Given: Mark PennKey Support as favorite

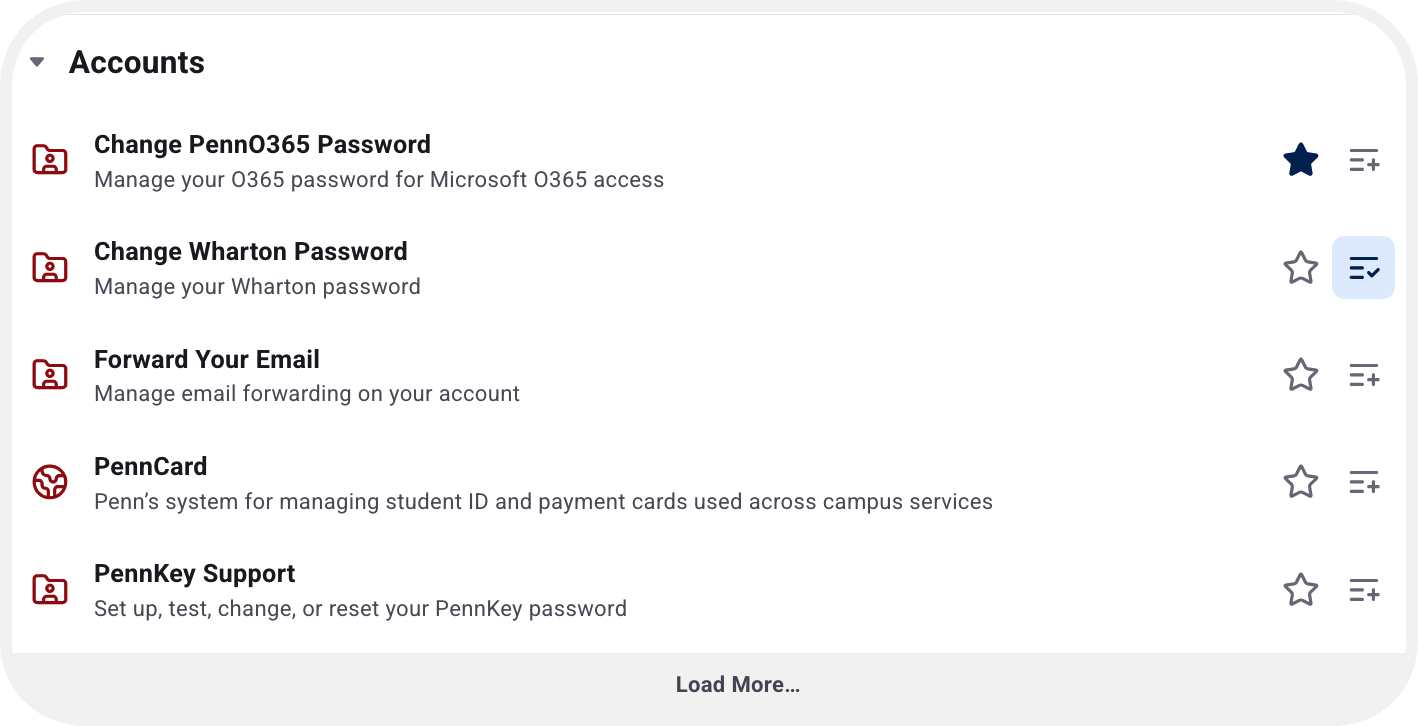Looking at the screenshot, I should (1300, 590).
